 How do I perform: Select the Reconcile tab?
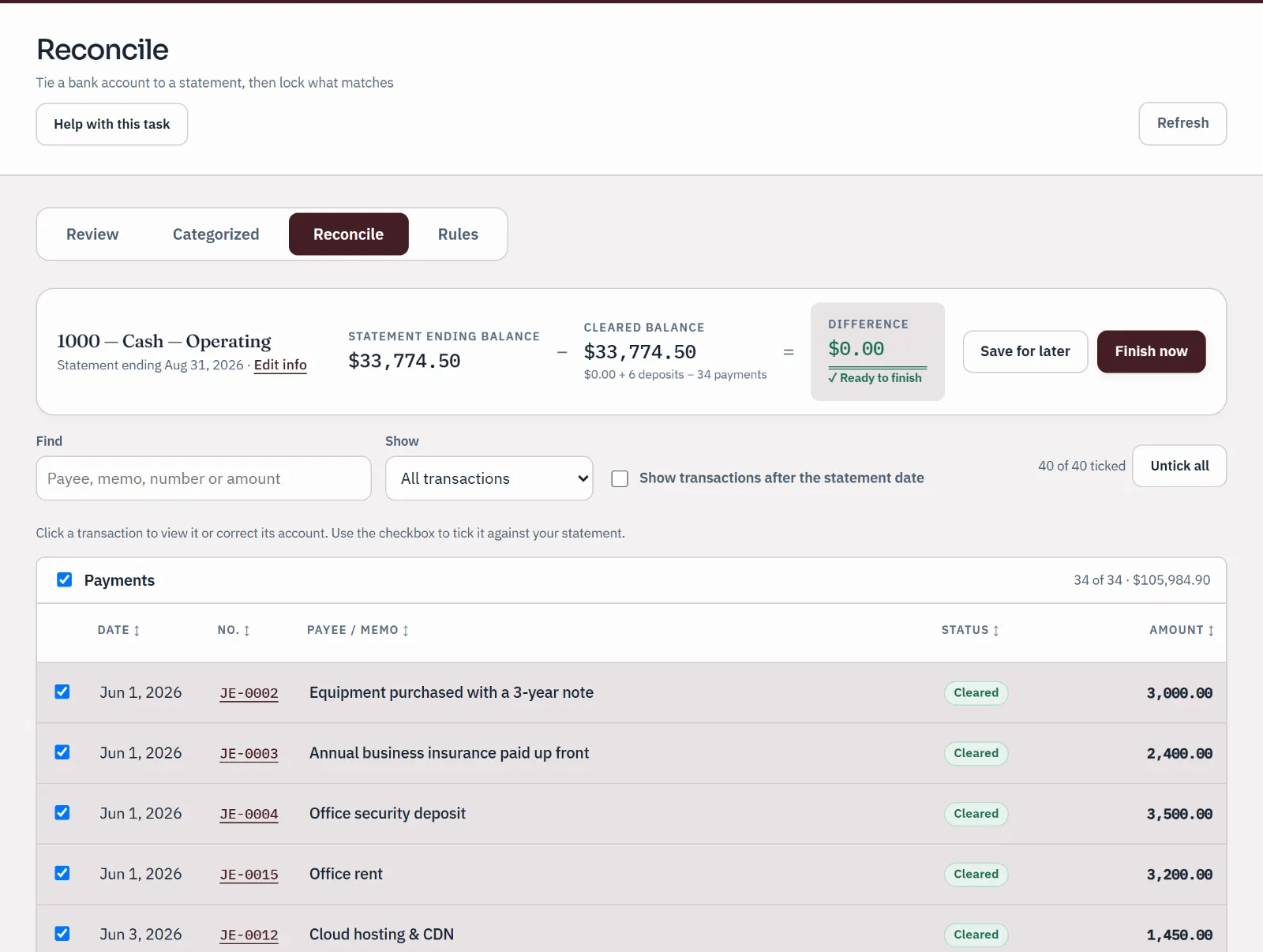coord(349,234)
